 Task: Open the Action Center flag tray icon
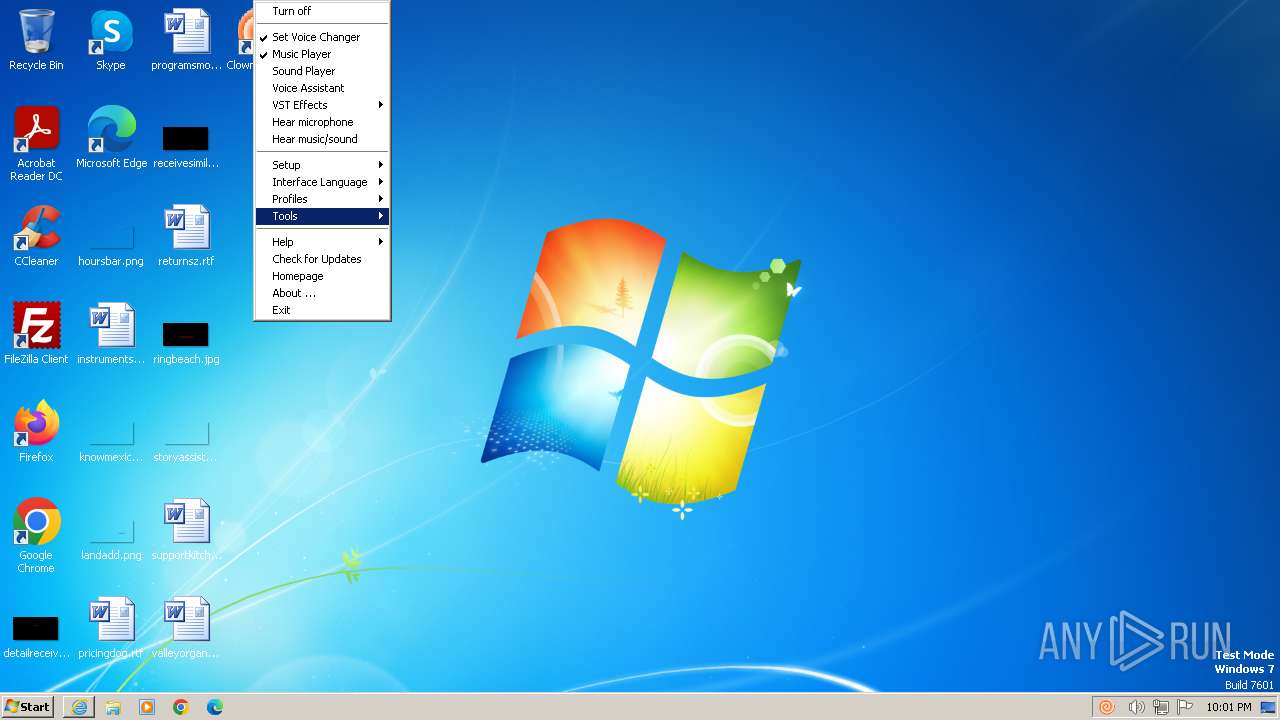pyautogui.click(x=1186, y=707)
